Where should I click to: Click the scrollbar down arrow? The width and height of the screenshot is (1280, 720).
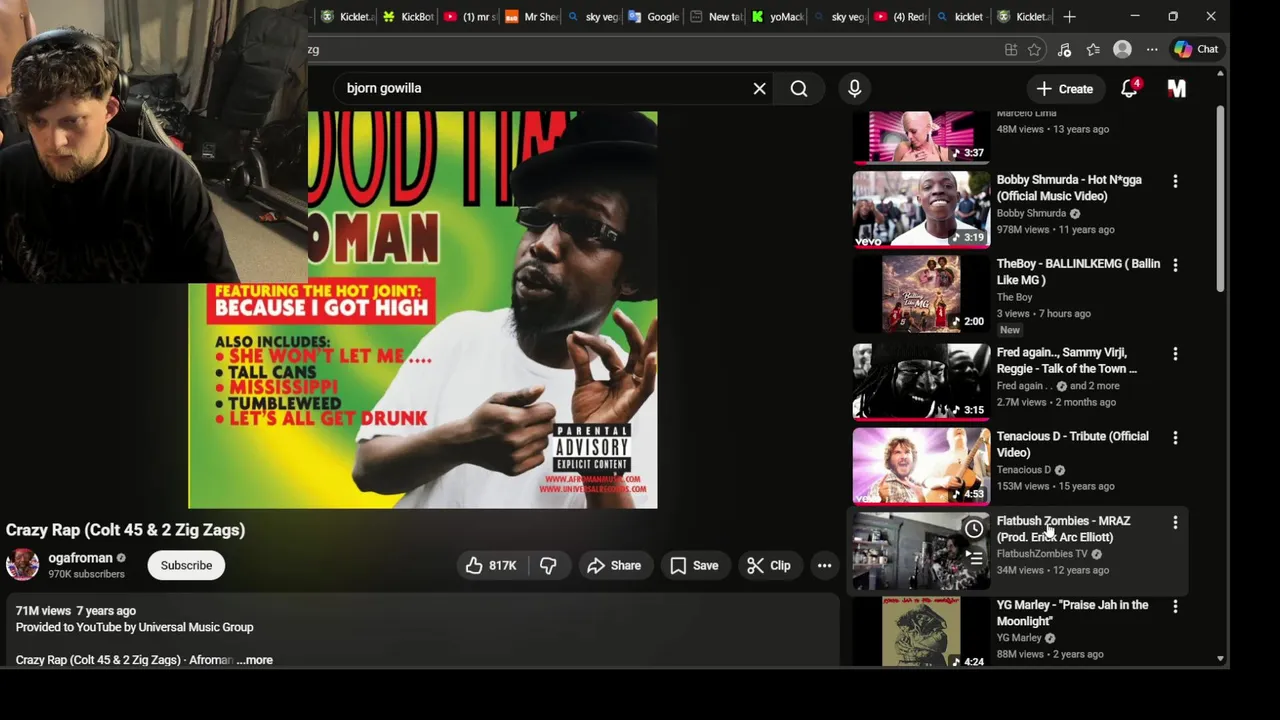[x=1220, y=660]
